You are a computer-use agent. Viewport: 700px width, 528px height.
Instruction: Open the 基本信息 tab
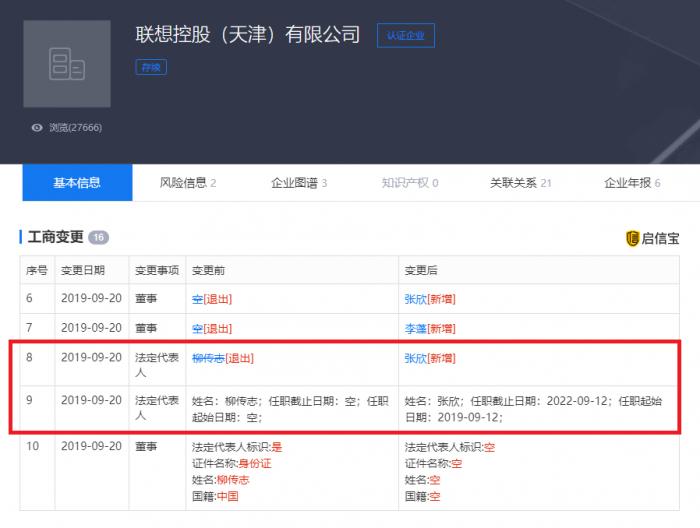click(77, 183)
